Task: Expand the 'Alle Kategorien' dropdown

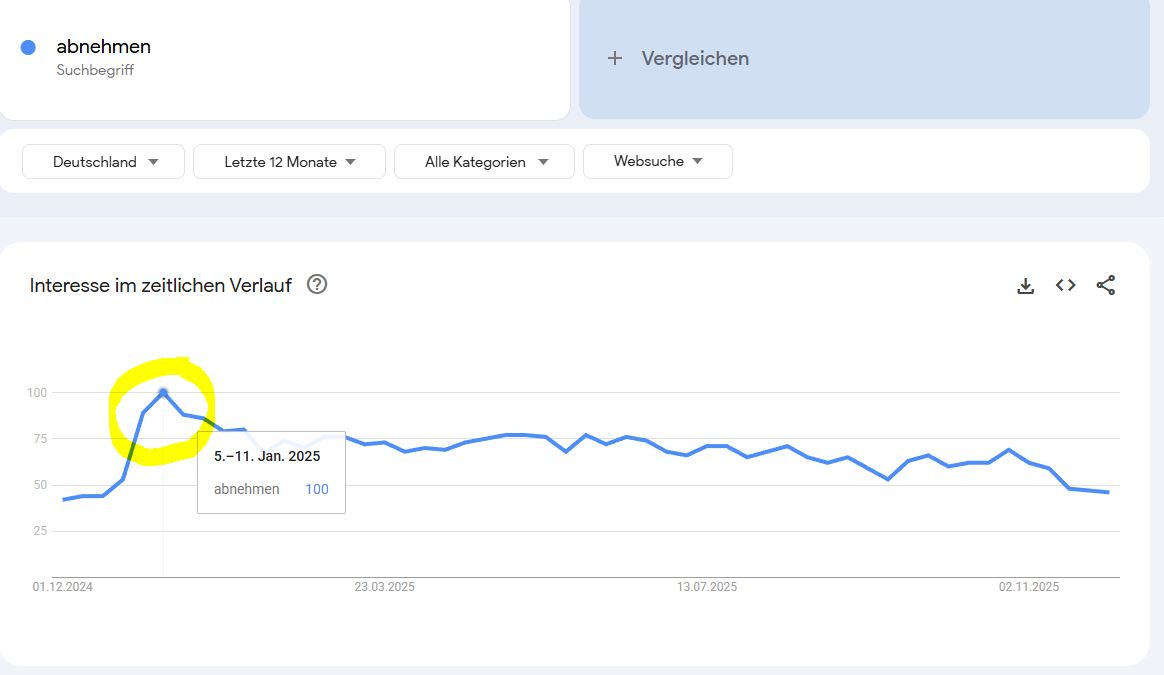Action: (483, 161)
